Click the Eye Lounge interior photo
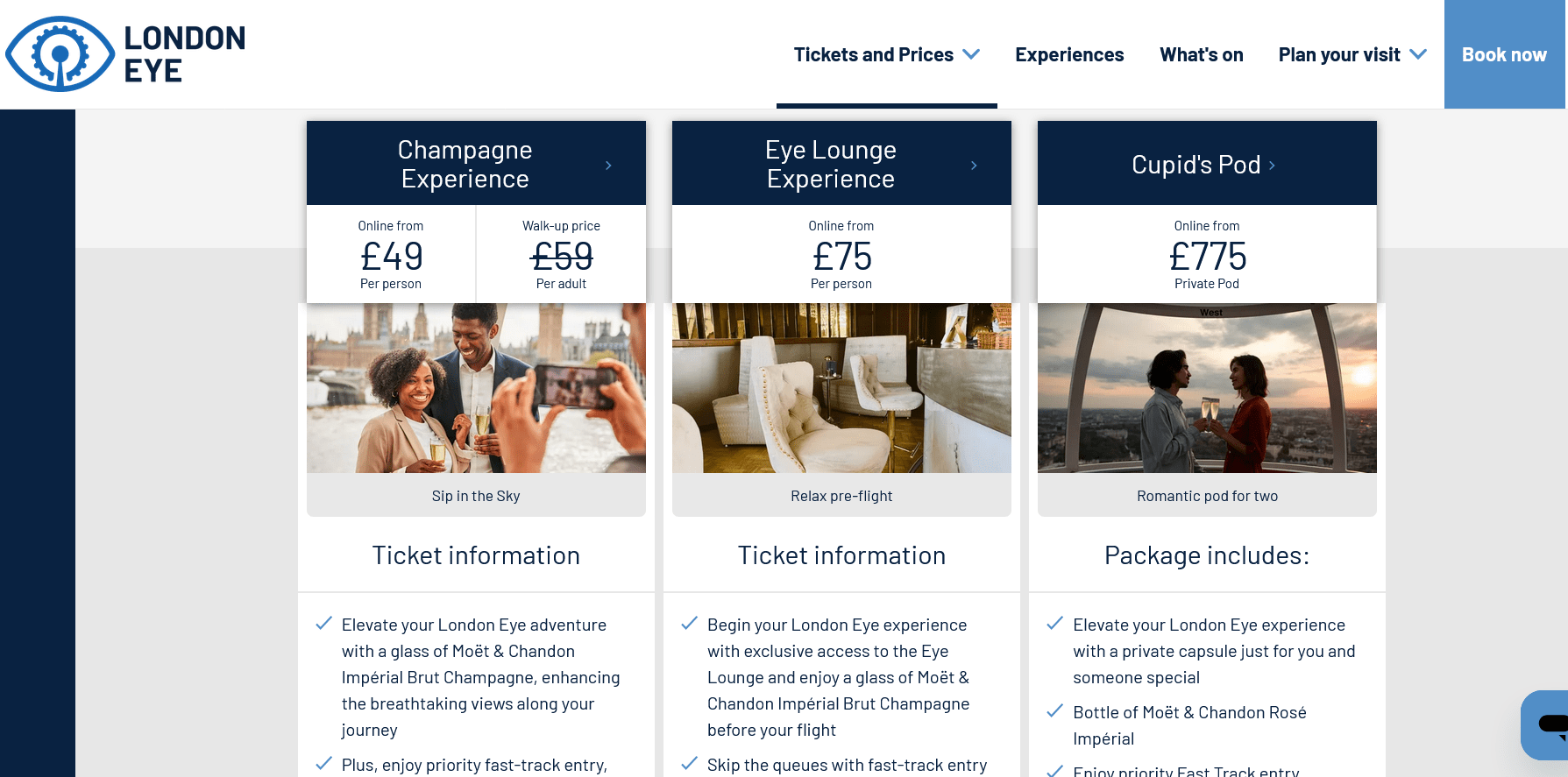Viewport: 1568px width, 777px height. (x=841, y=387)
